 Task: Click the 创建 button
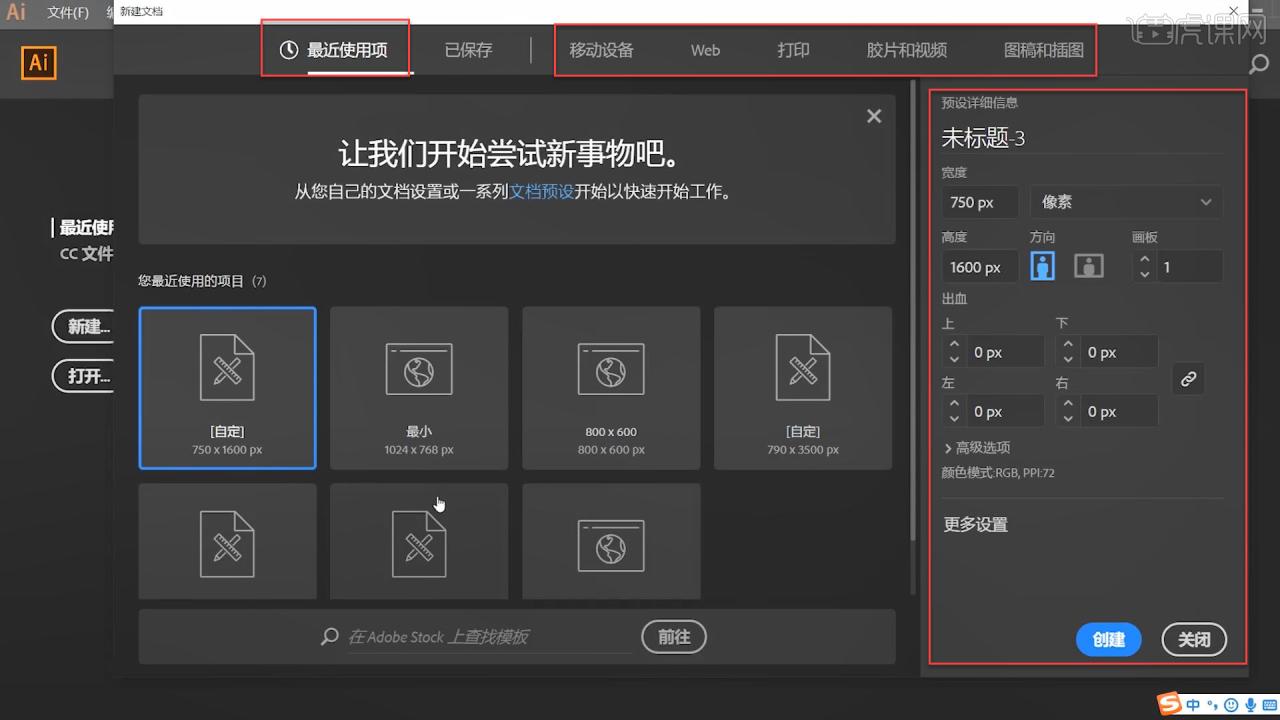(1109, 640)
